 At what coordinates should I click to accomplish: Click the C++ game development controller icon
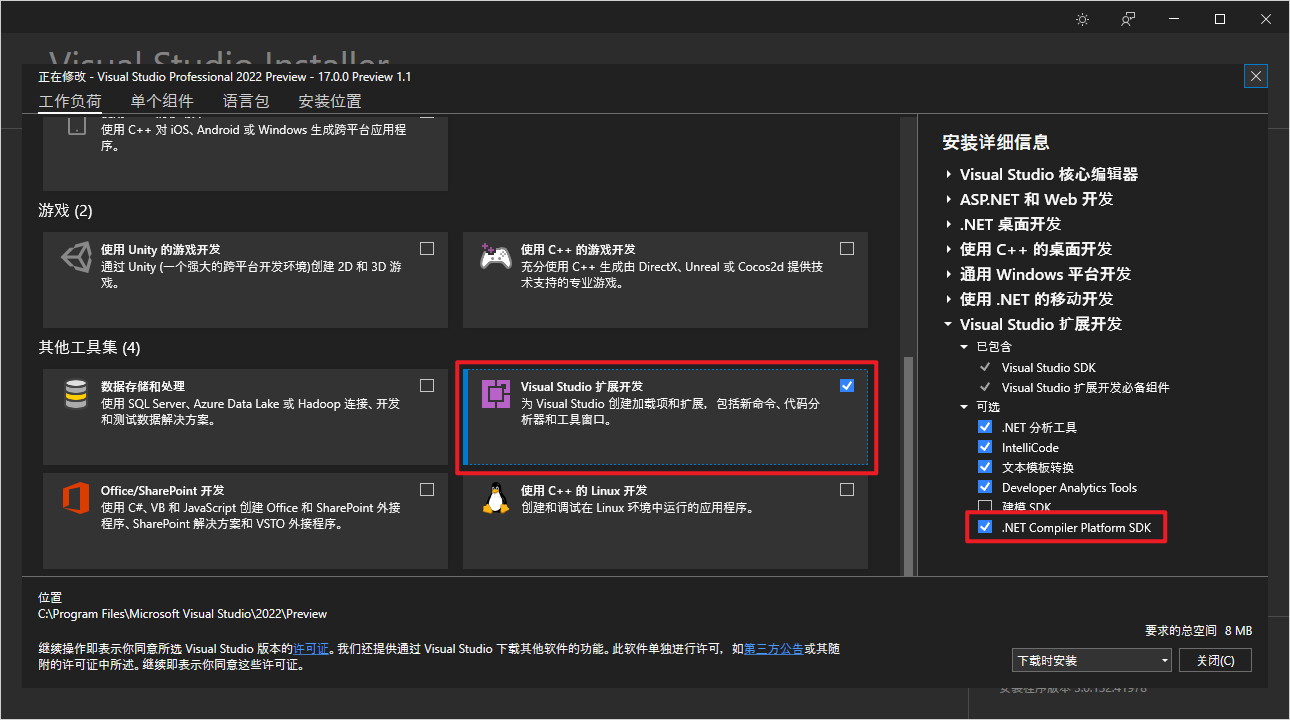(495, 257)
